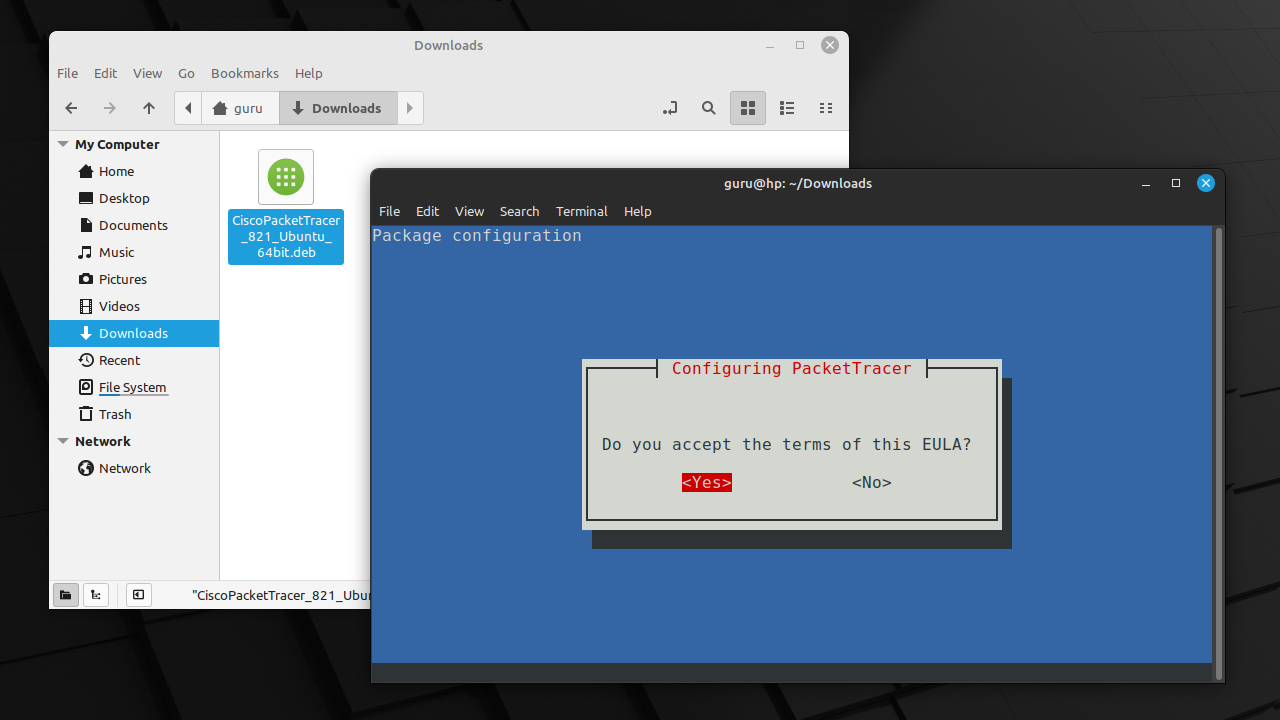Viewport: 1280px width, 720px height.
Task: Open Trash in the sidebar
Action: (x=134, y=414)
